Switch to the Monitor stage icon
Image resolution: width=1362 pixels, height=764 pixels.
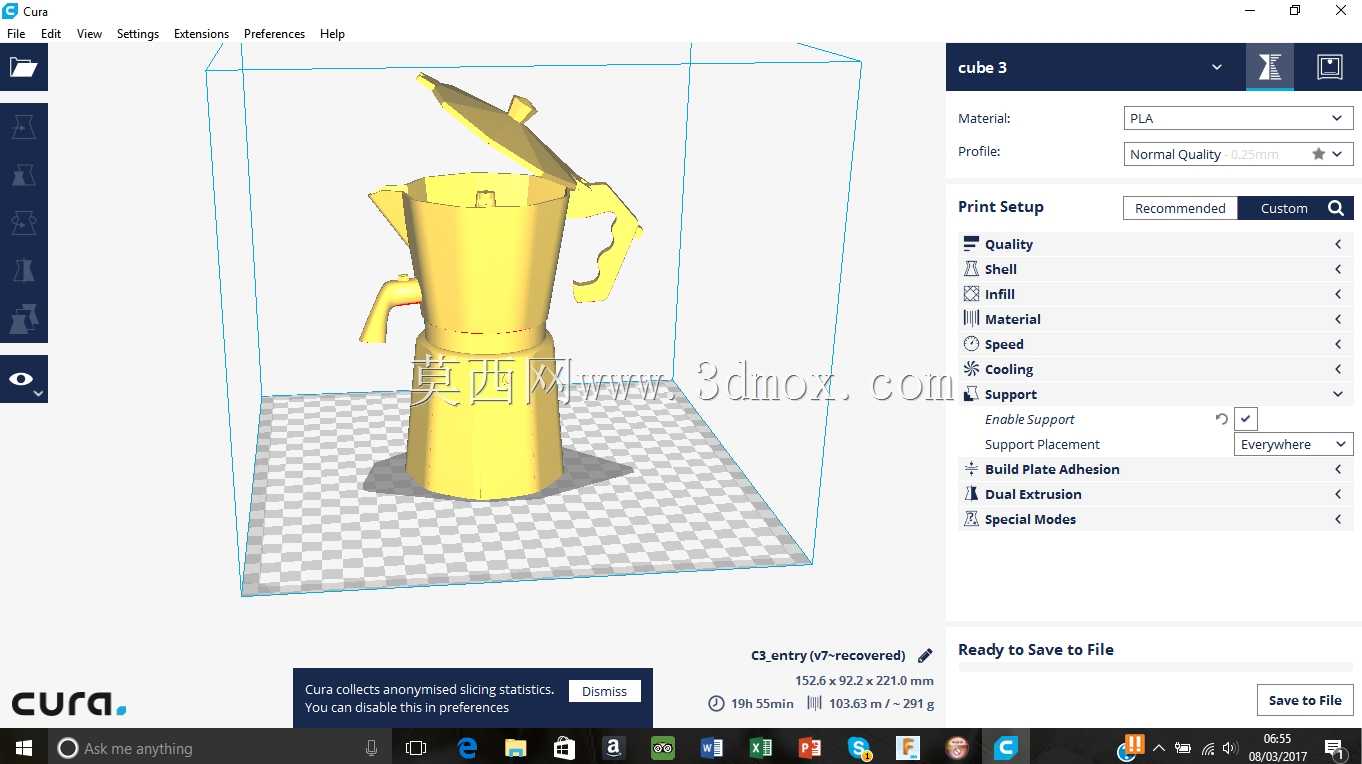click(x=1329, y=67)
